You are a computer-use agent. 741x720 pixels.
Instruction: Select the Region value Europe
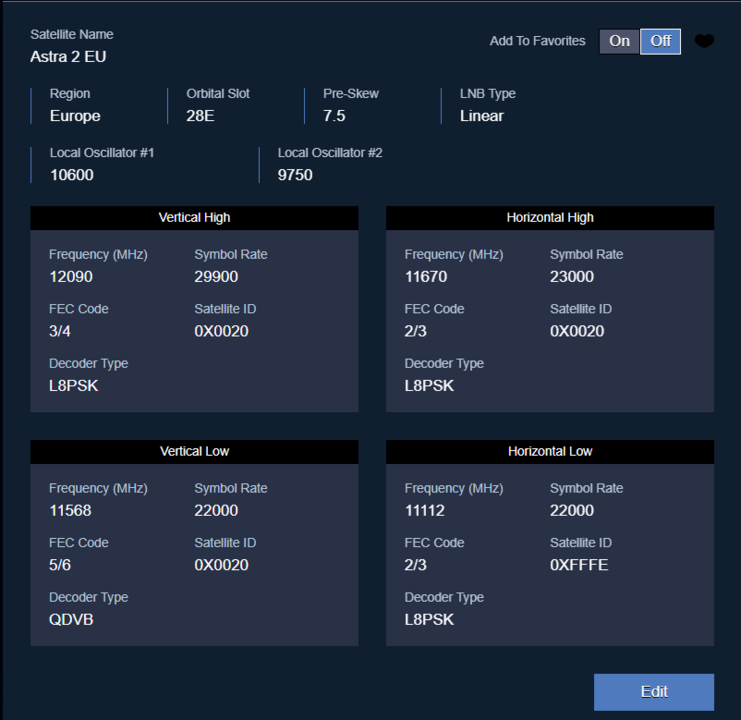tap(75, 116)
